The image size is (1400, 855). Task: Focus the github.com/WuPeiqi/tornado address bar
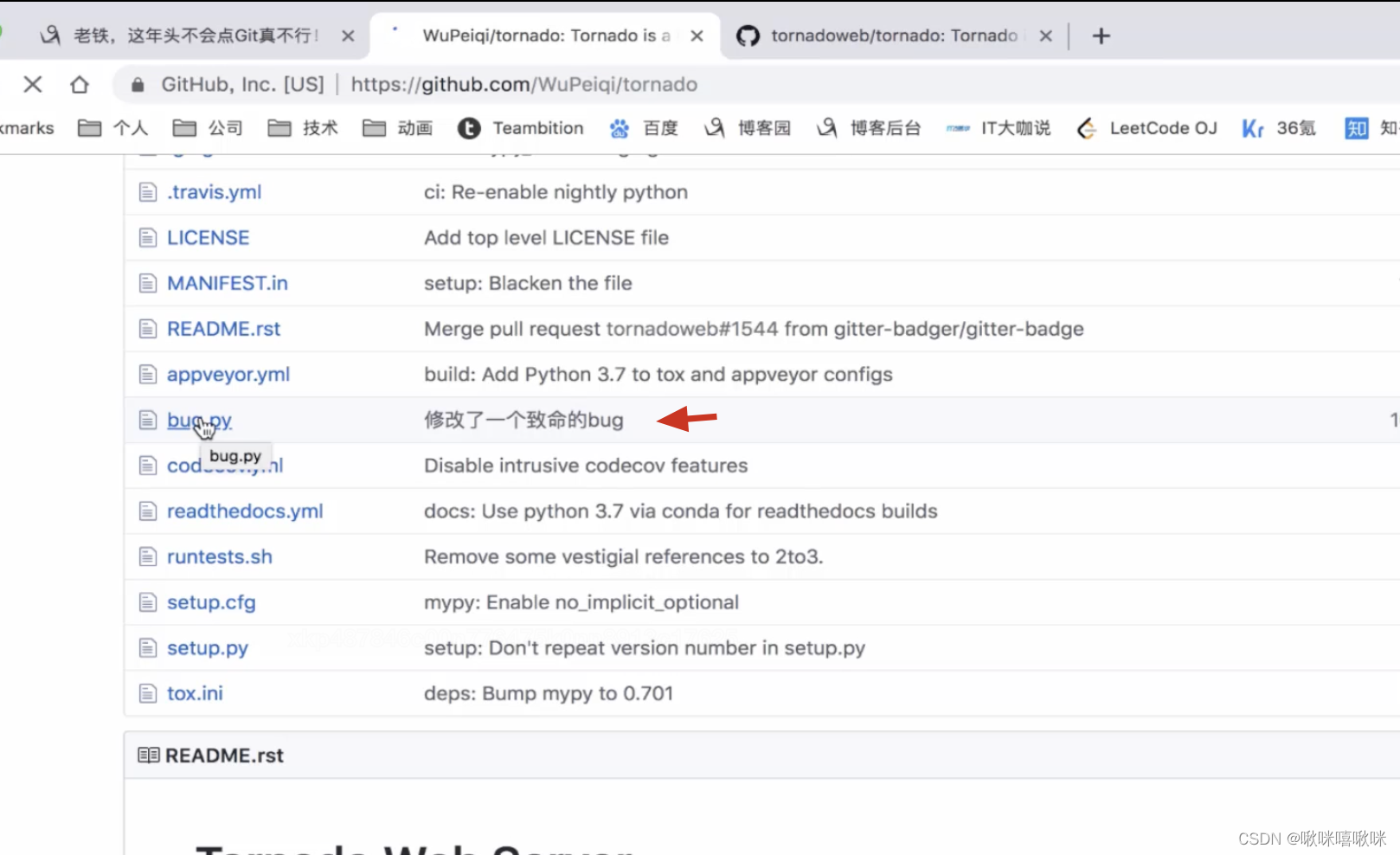tap(523, 84)
